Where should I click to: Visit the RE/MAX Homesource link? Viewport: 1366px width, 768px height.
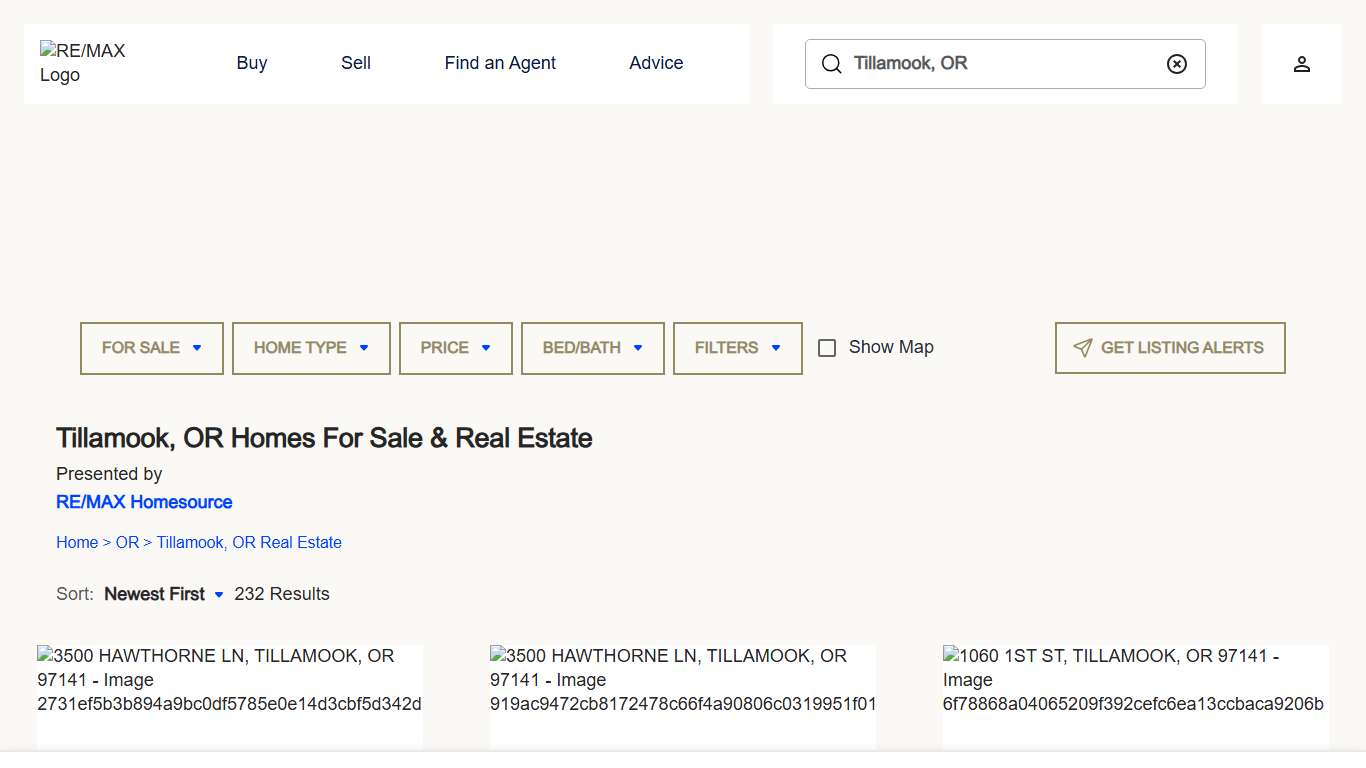[x=144, y=502]
